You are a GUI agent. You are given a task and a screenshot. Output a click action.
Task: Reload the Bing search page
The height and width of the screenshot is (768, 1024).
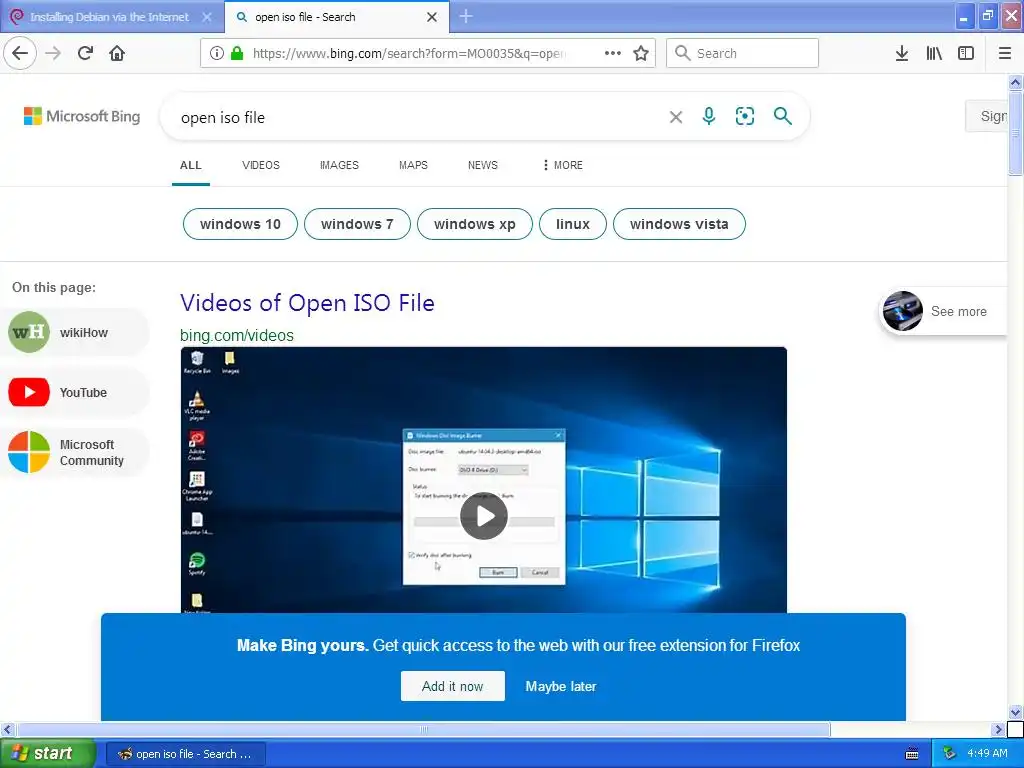[85, 53]
